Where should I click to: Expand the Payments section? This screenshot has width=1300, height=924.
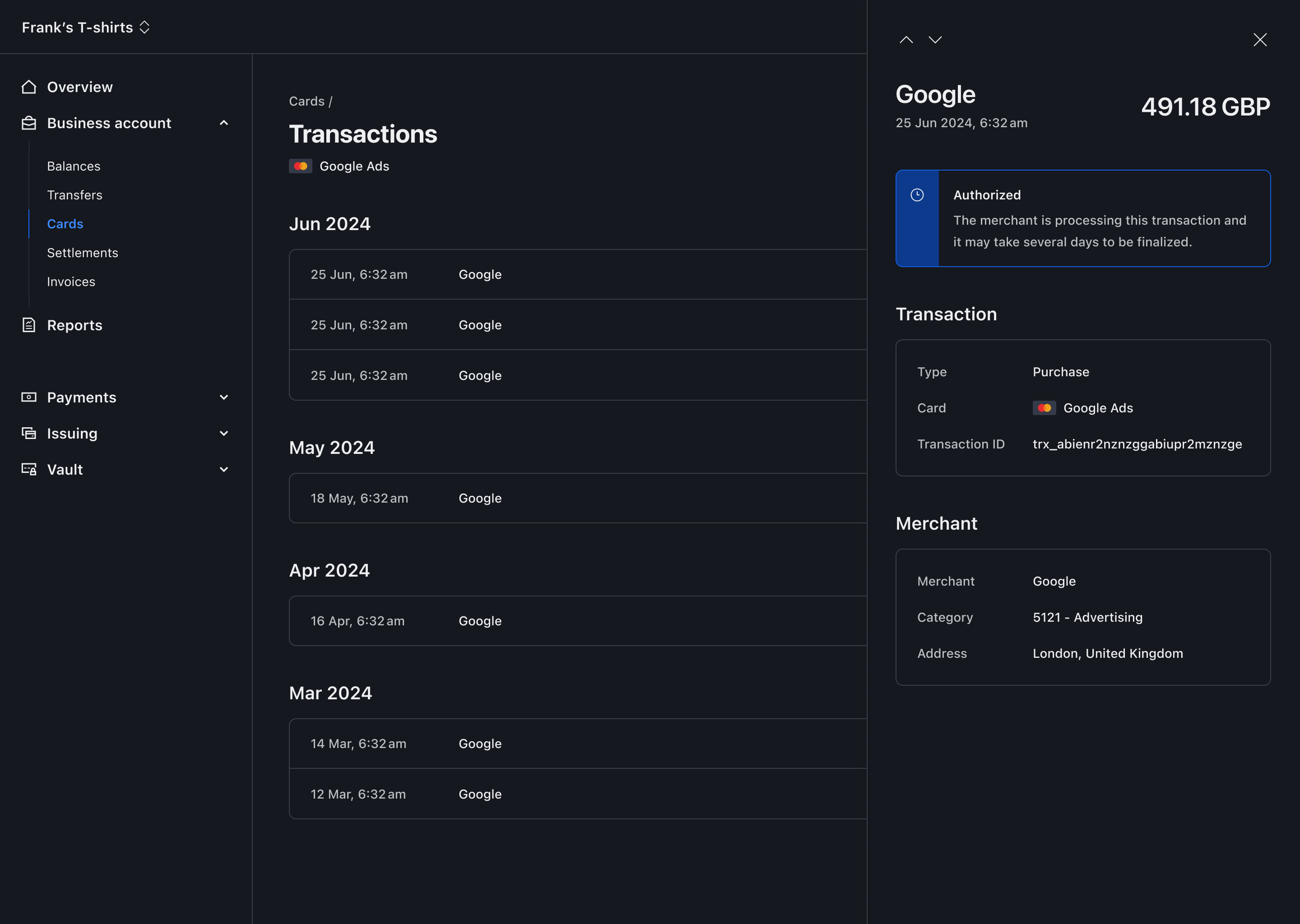pyautogui.click(x=224, y=397)
